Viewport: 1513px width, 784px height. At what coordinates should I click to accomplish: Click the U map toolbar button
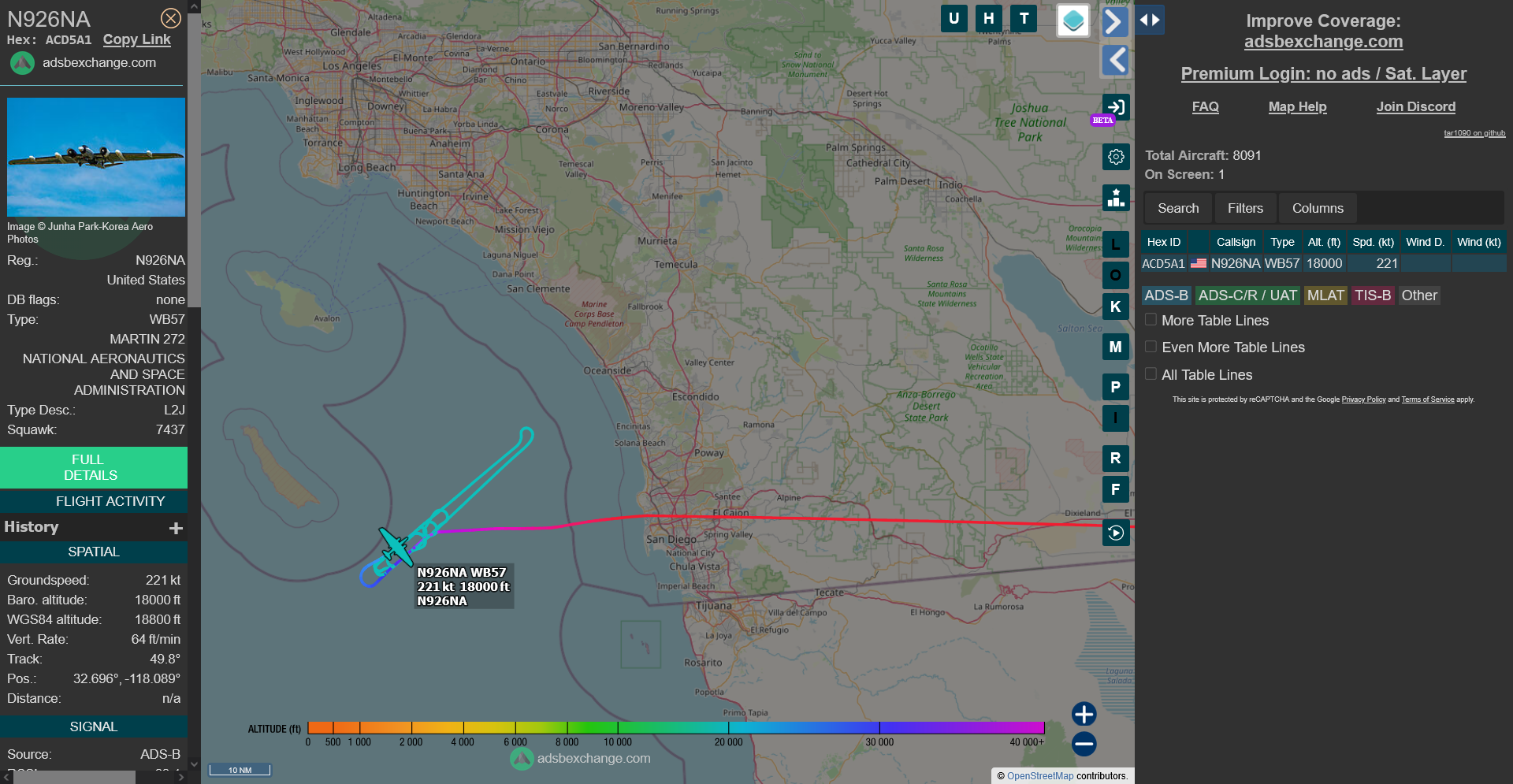click(954, 18)
